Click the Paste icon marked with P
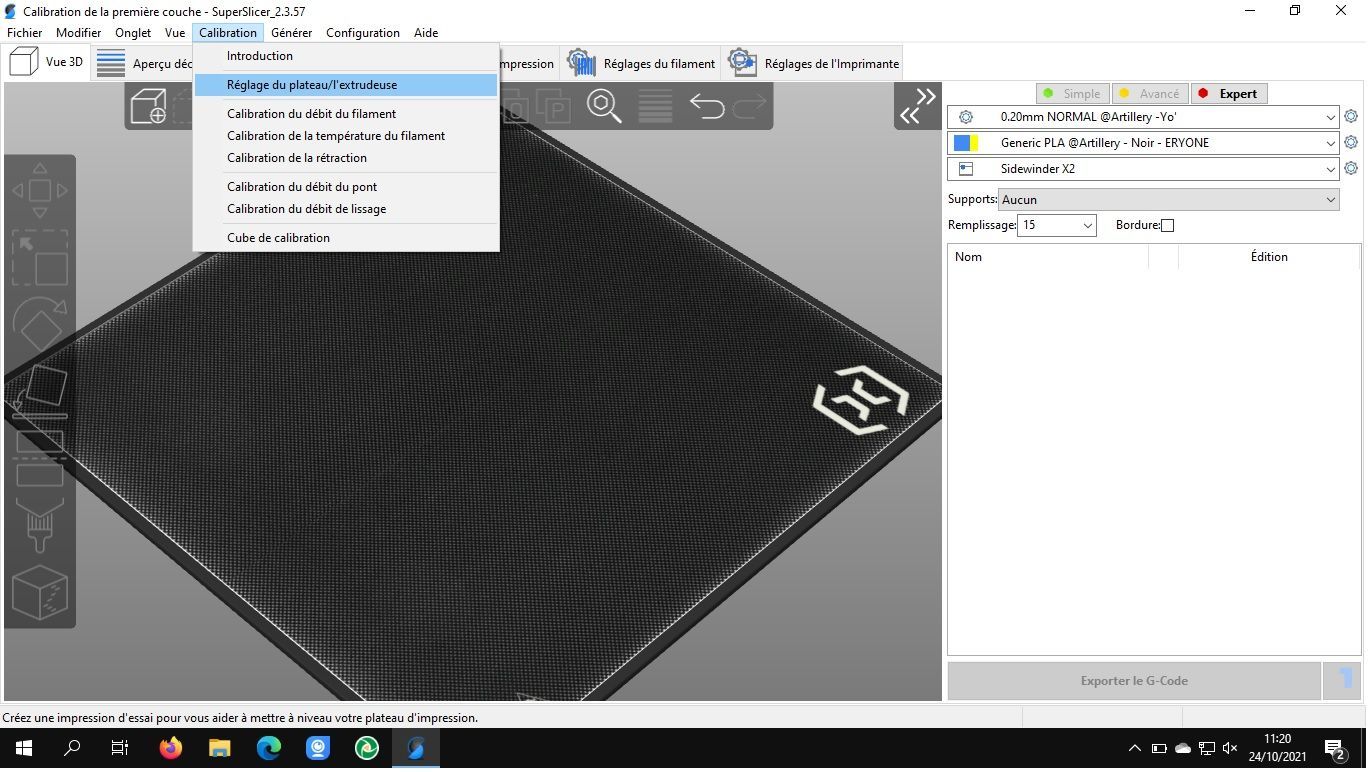 [553, 105]
